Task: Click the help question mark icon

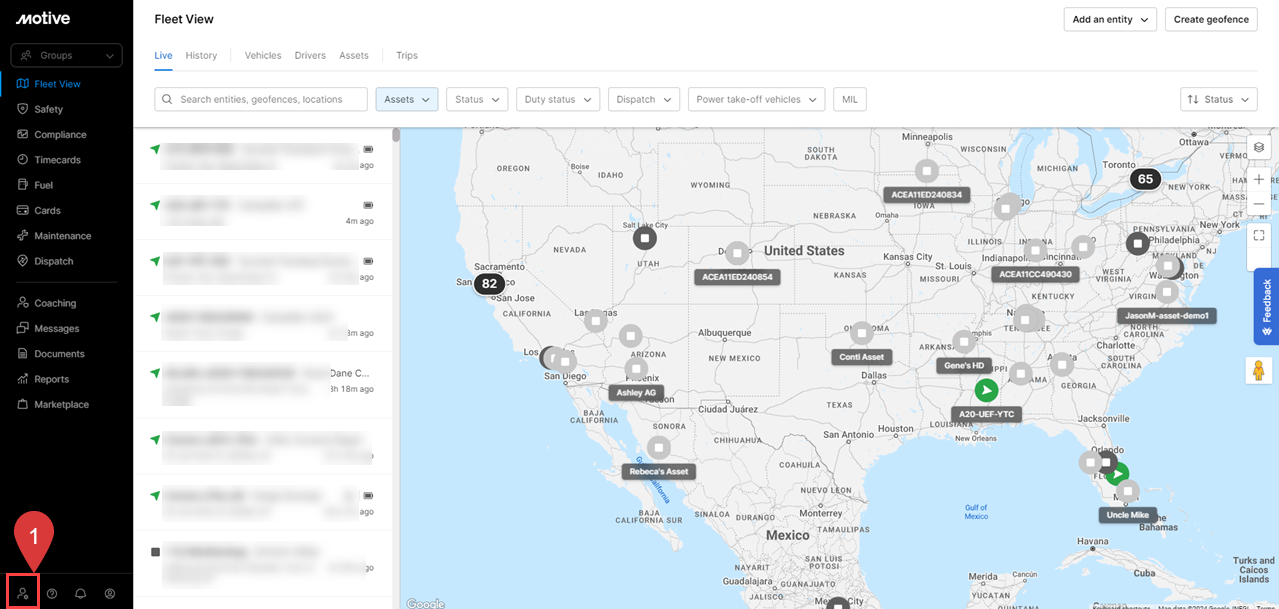Action: (x=52, y=593)
